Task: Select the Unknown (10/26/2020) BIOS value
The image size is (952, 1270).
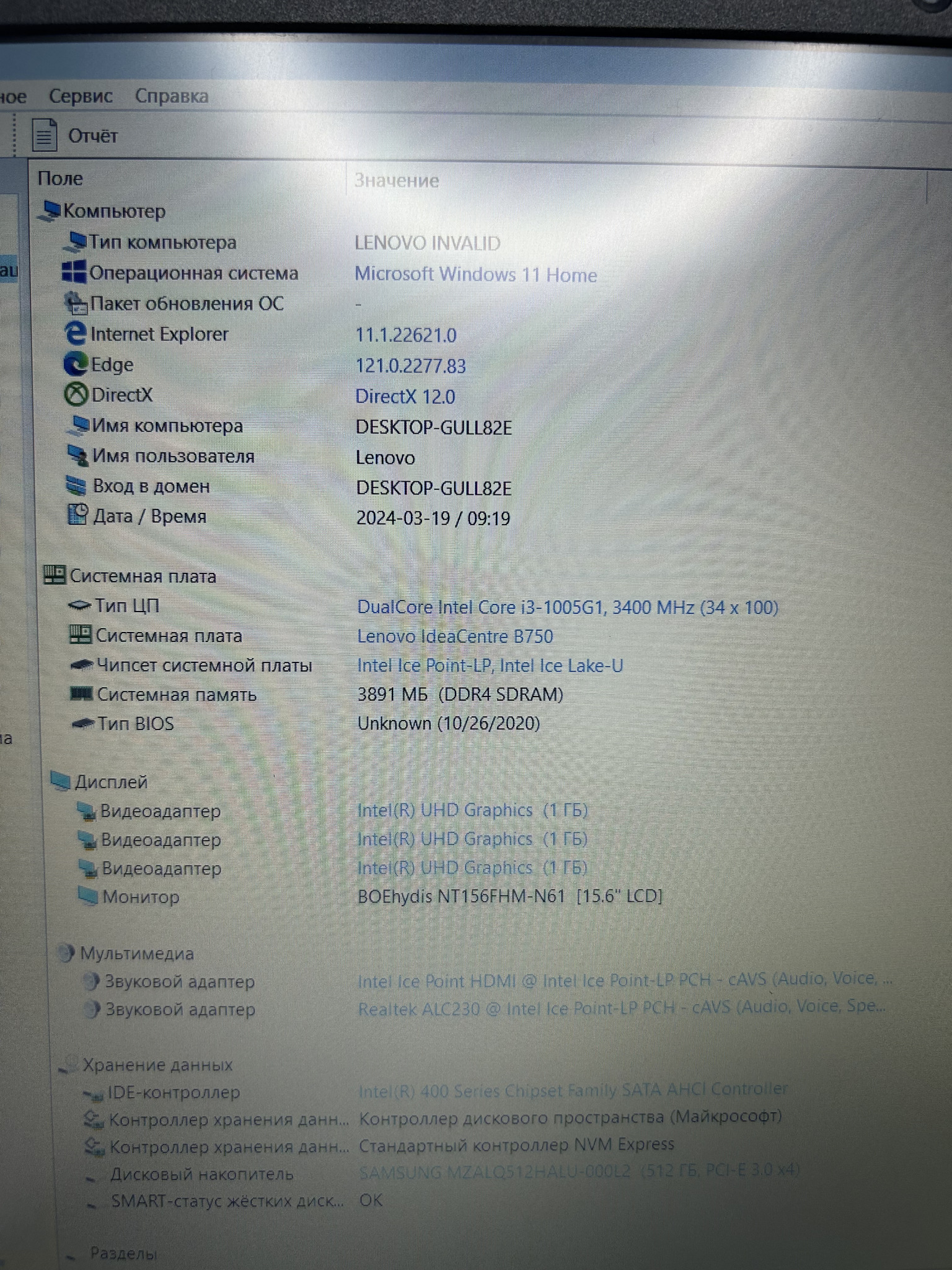Action: pos(449,723)
